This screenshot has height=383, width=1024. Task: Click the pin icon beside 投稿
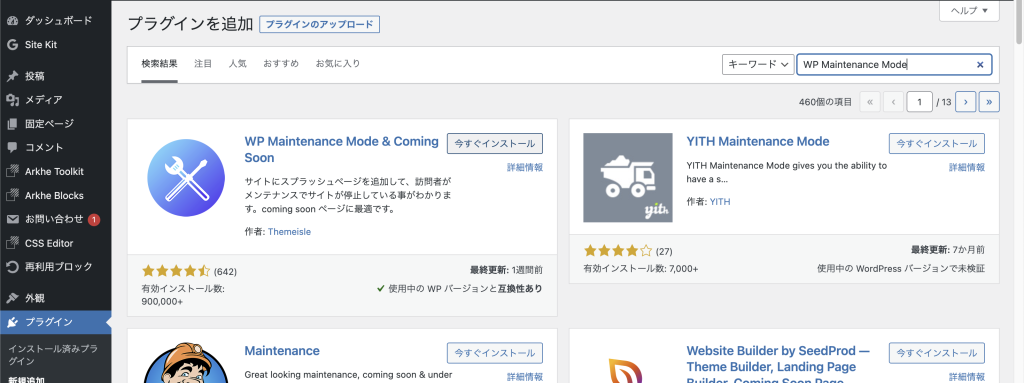click(12, 76)
